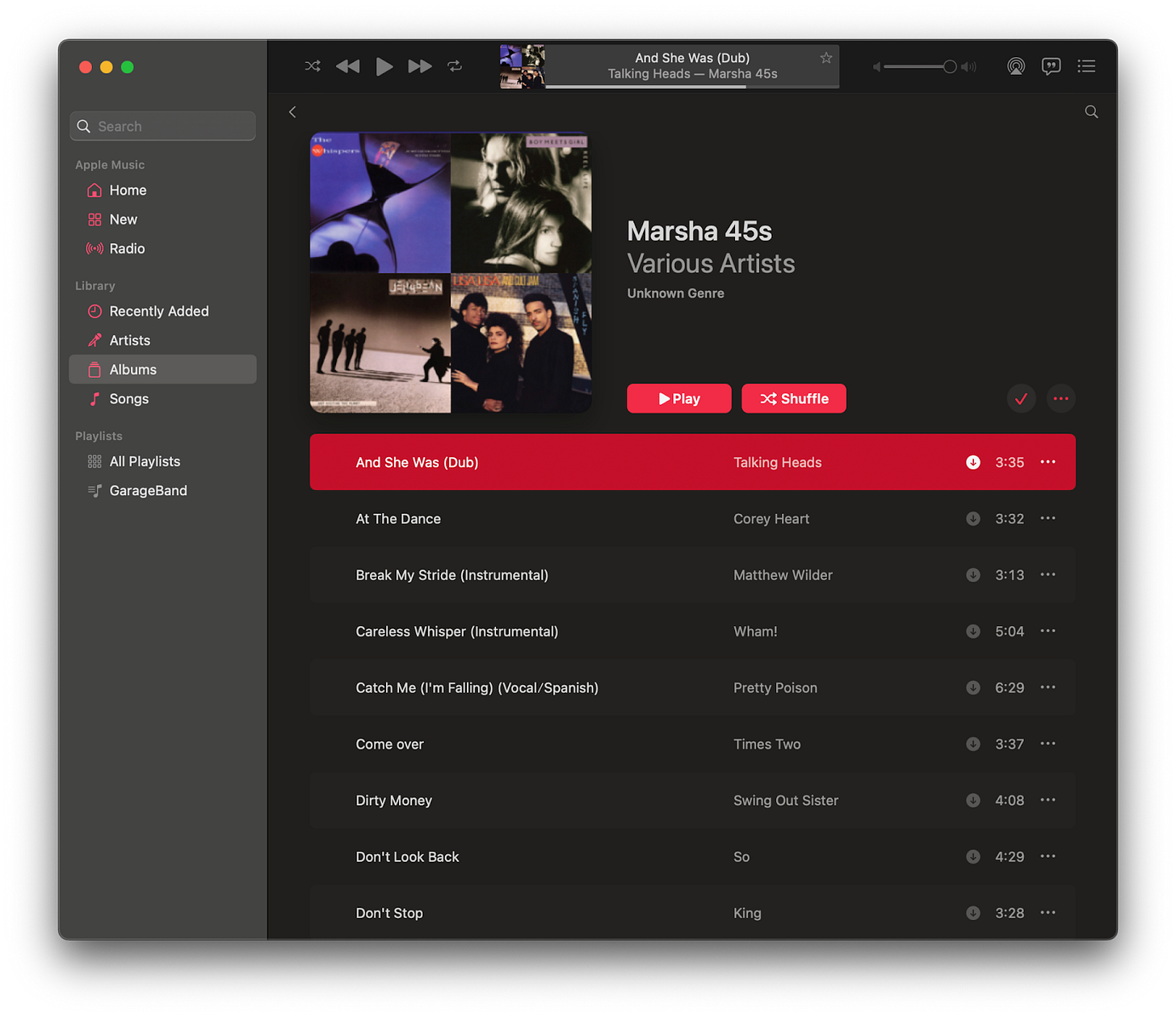Open the AirPlay output selector
Image resolution: width=1176 pixels, height=1017 pixels.
pos(1016,66)
